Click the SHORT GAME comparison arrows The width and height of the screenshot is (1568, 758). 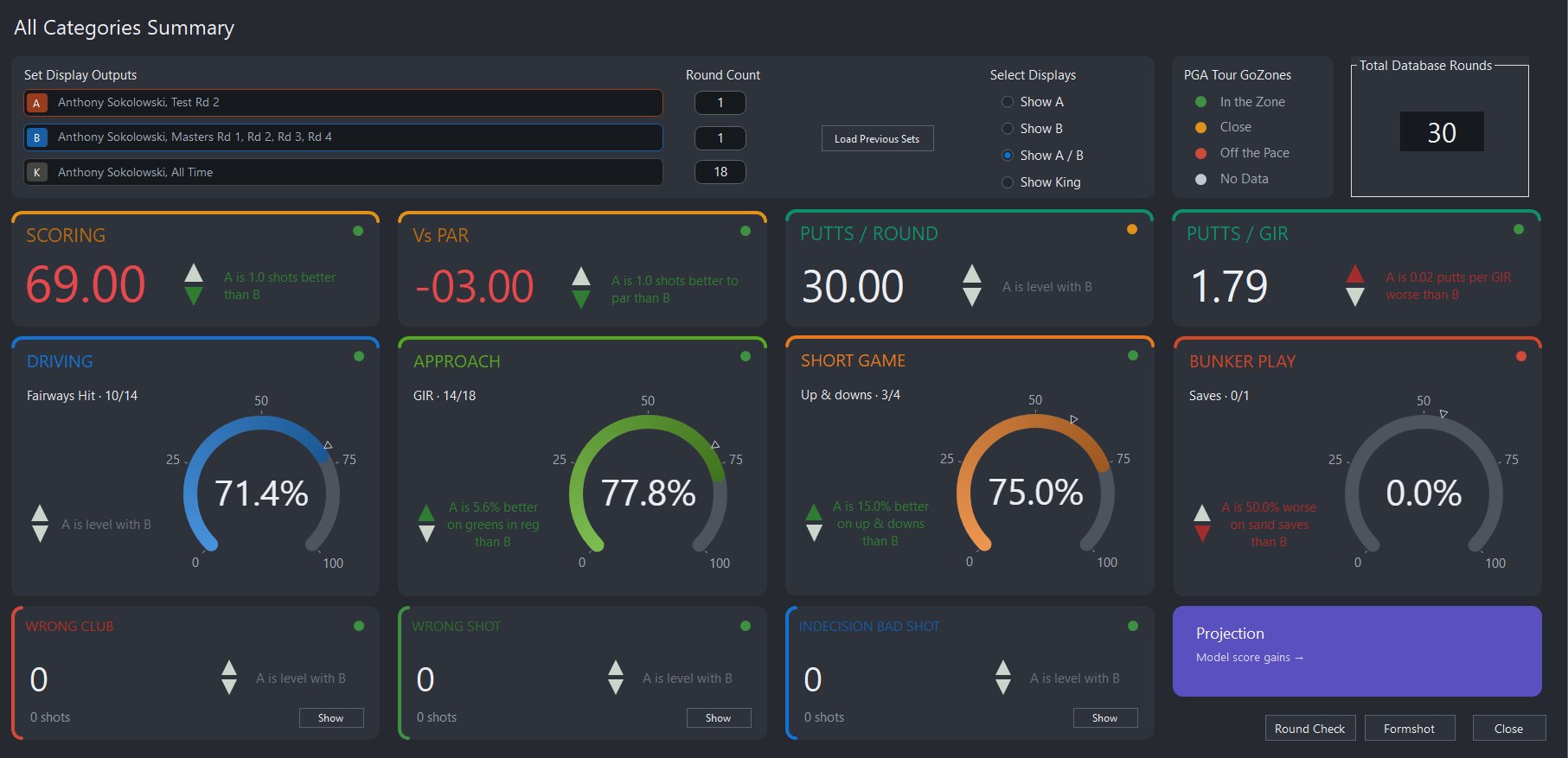coord(814,522)
